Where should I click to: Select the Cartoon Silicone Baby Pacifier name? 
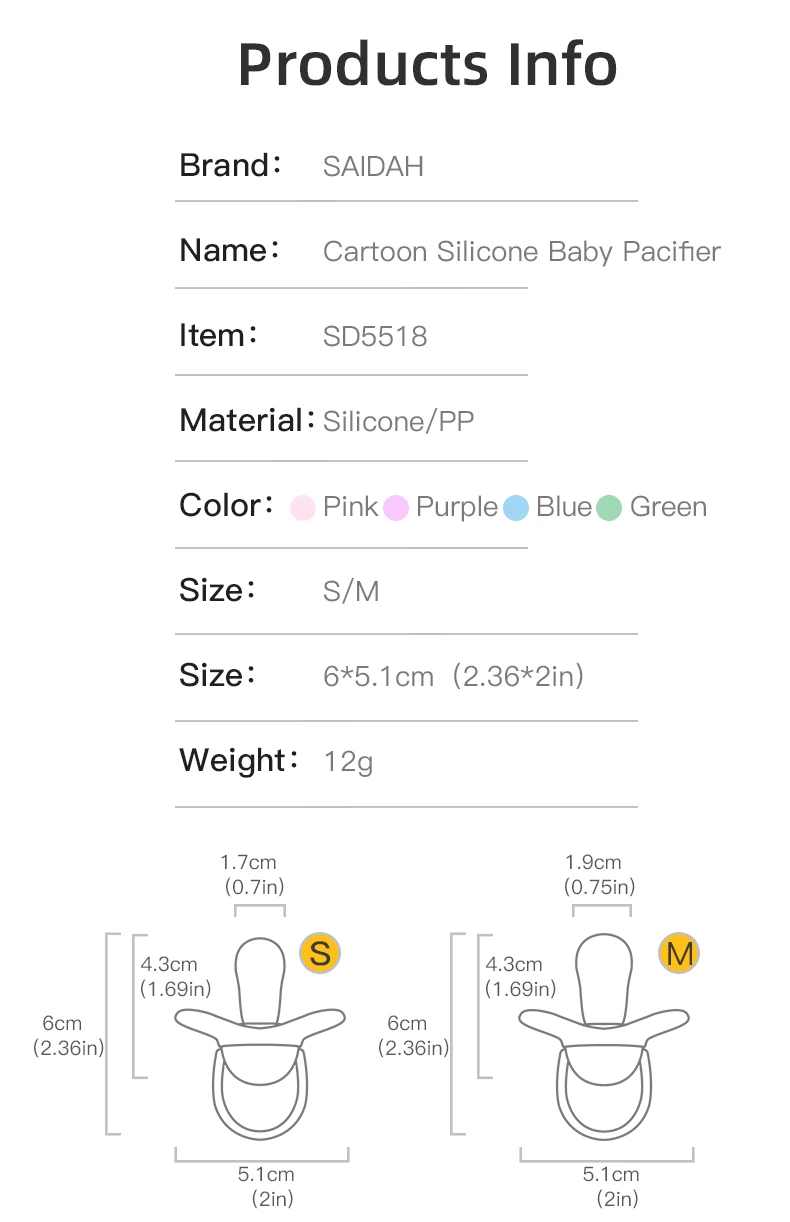coord(521,251)
